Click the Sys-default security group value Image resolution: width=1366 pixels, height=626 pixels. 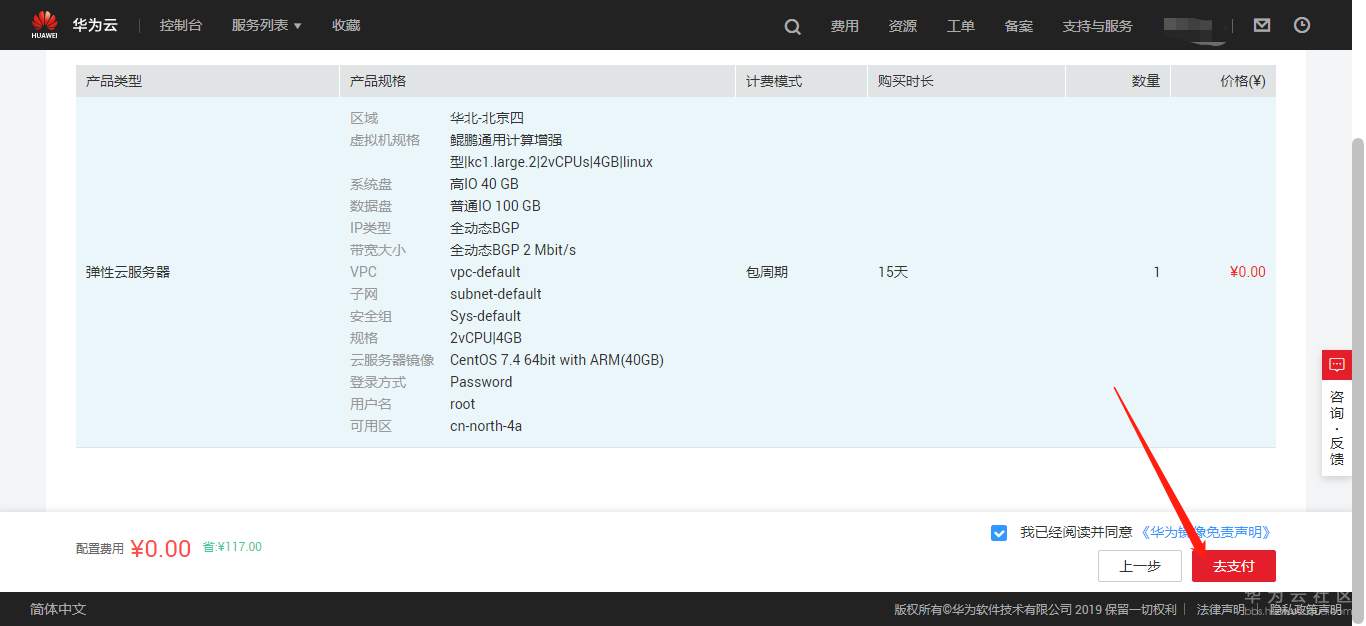pyautogui.click(x=485, y=316)
